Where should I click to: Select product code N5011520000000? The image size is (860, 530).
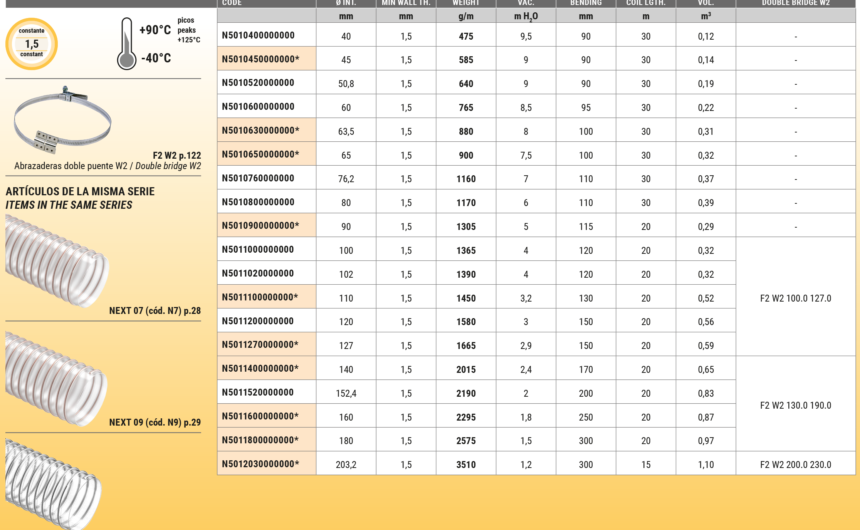click(x=258, y=392)
